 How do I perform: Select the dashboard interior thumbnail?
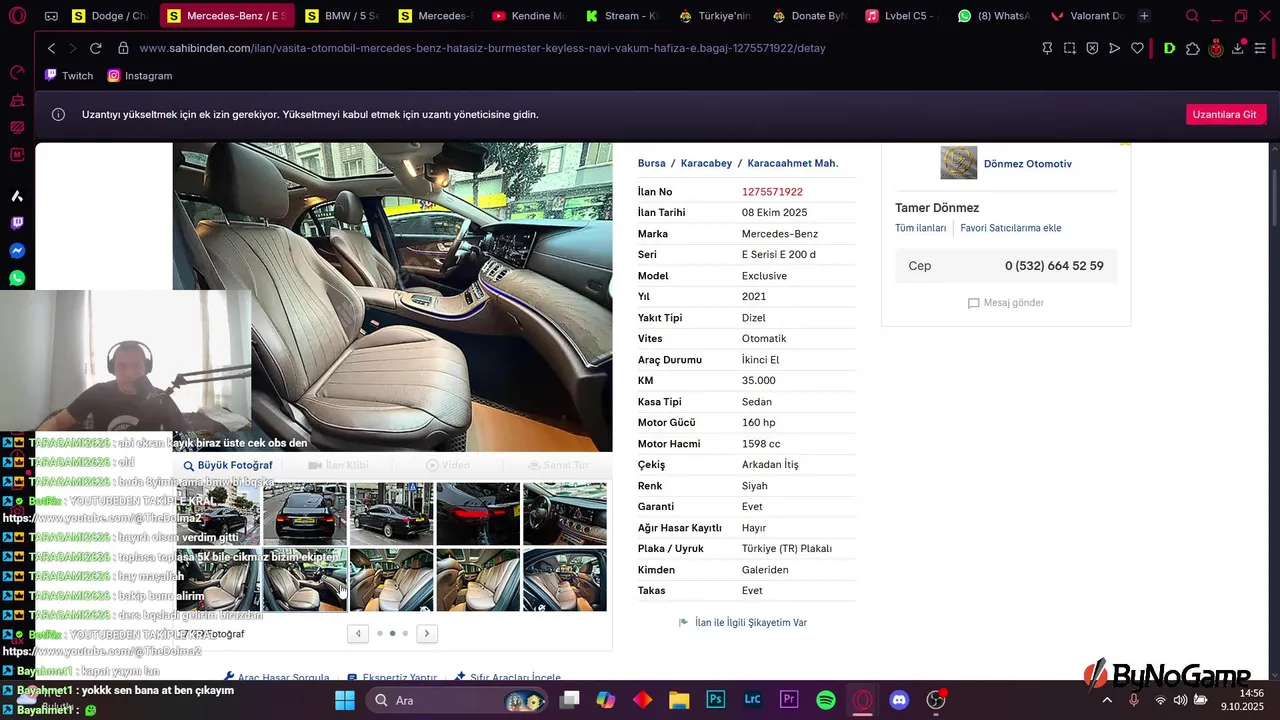[x=565, y=514]
